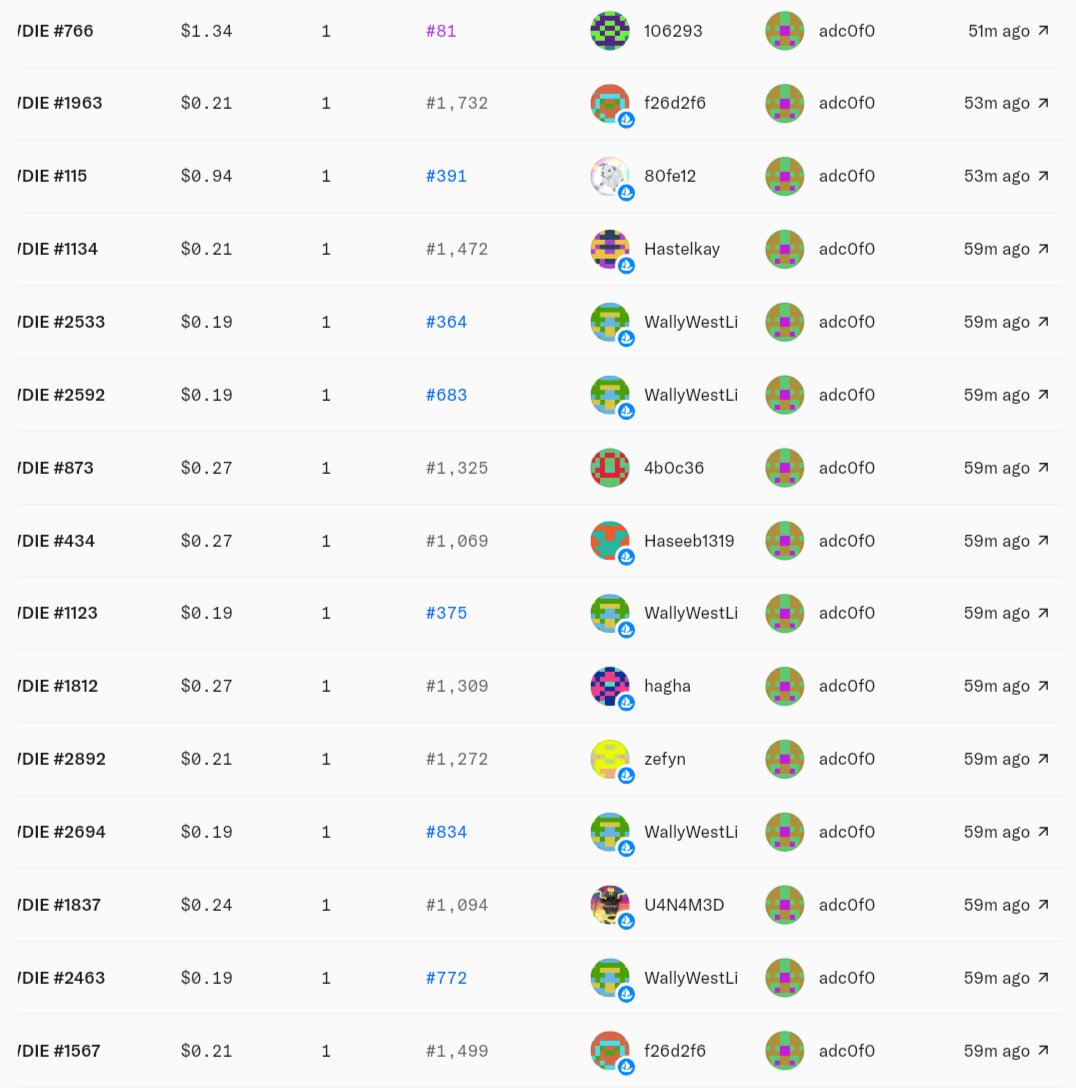Click rarity rank #1,309
The height and width of the screenshot is (1088, 1076).
coord(456,686)
